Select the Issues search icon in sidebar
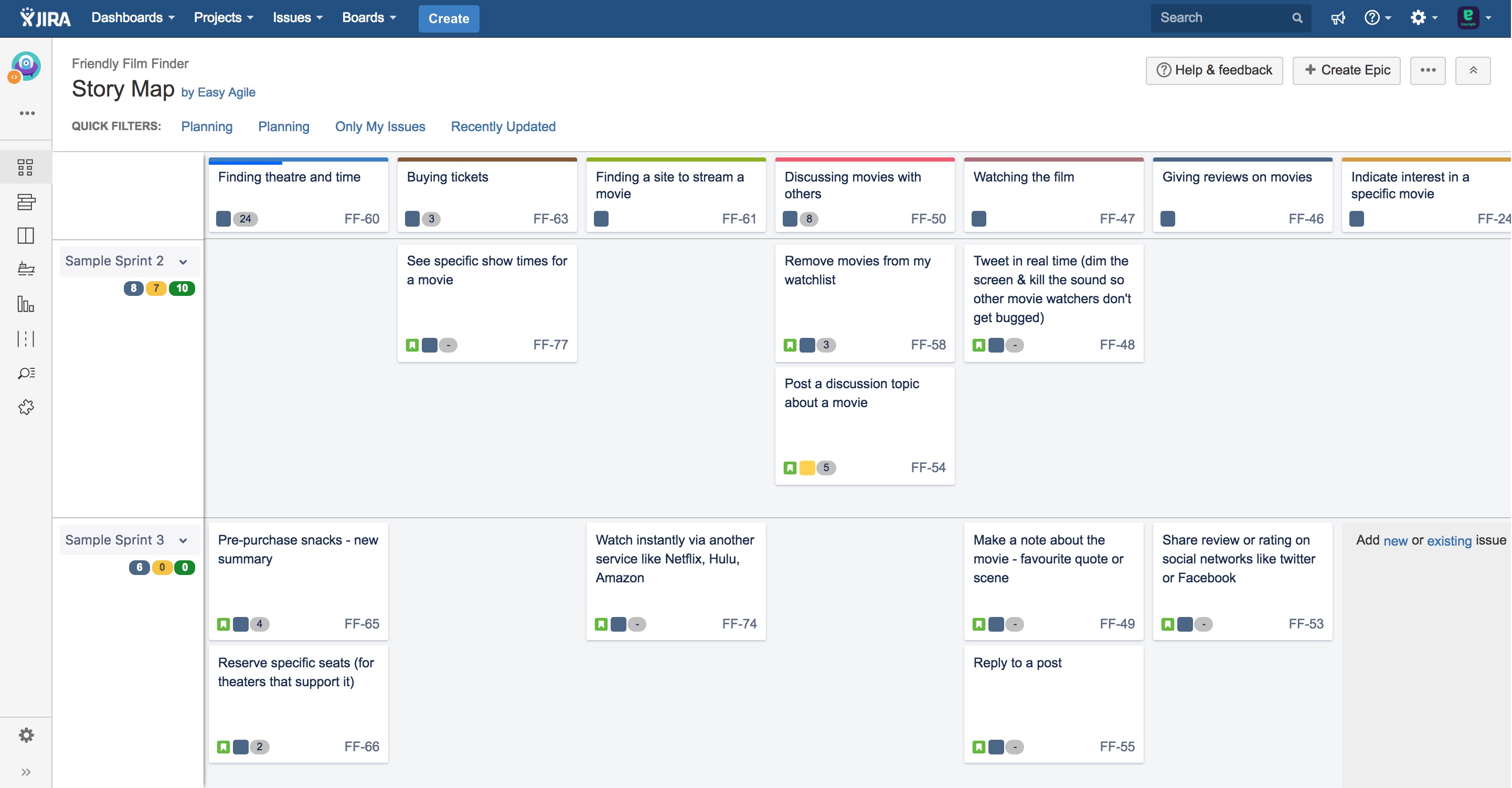 click(x=26, y=372)
